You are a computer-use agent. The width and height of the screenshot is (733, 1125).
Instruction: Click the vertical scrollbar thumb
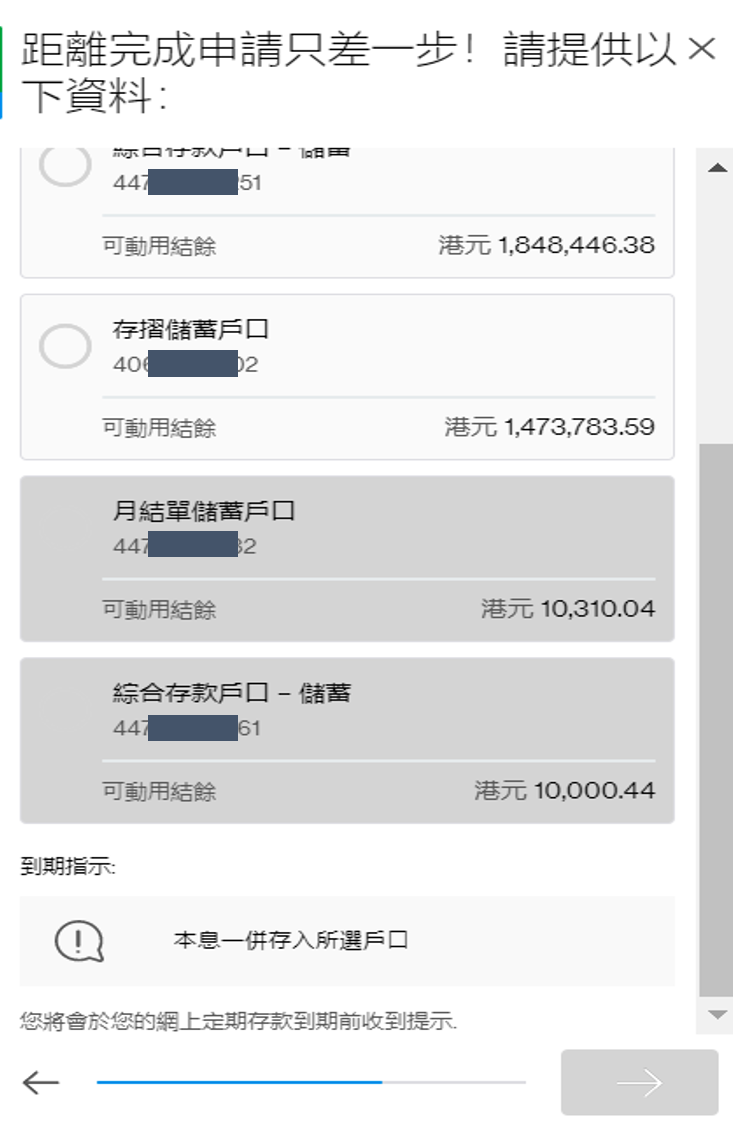click(716, 720)
